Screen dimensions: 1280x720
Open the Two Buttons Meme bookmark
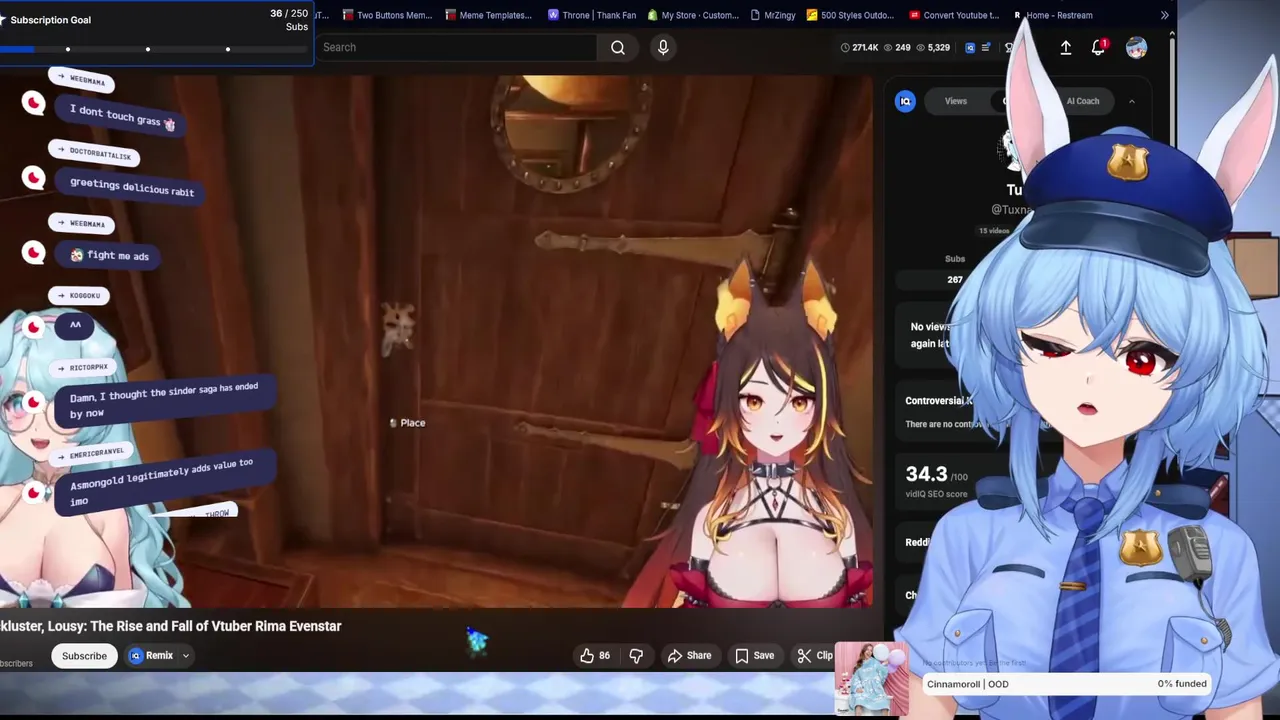(387, 15)
